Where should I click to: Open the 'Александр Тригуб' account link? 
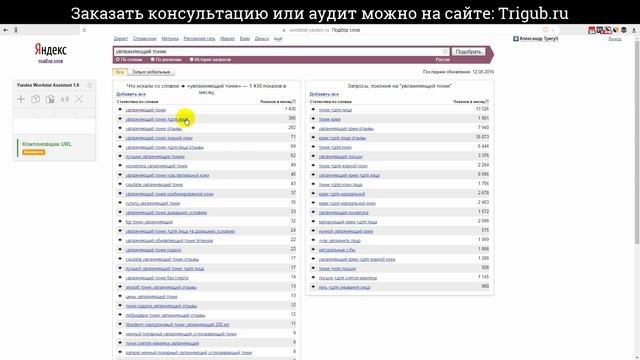point(538,39)
